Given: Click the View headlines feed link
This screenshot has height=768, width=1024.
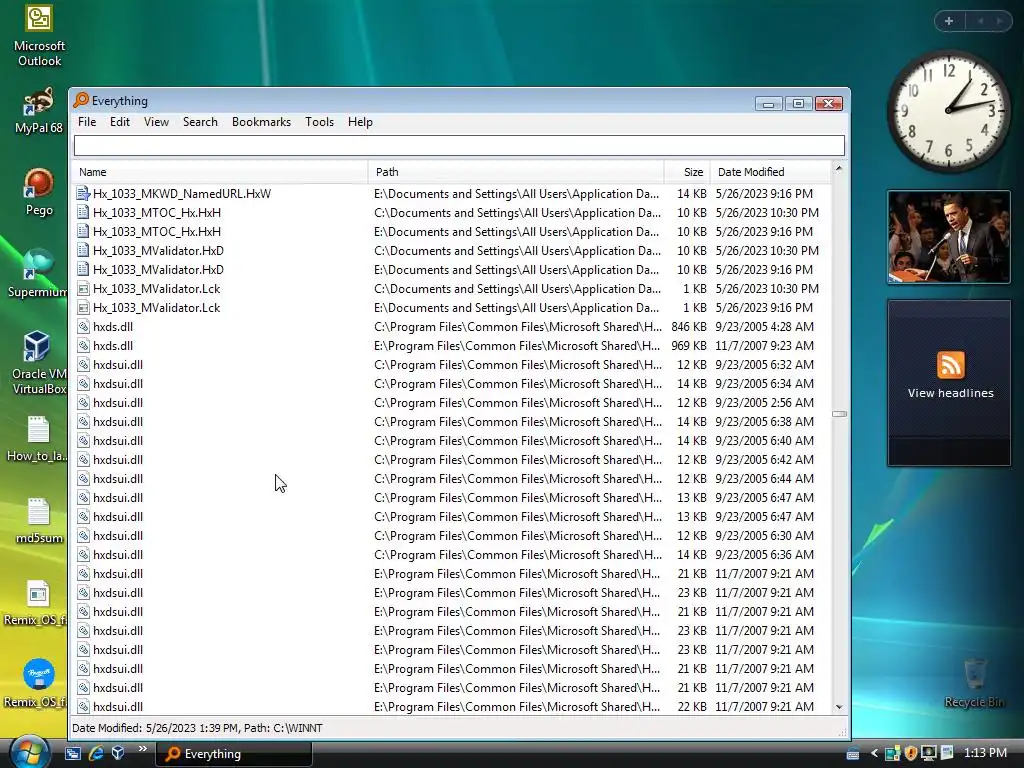Looking at the screenshot, I should (950, 393).
